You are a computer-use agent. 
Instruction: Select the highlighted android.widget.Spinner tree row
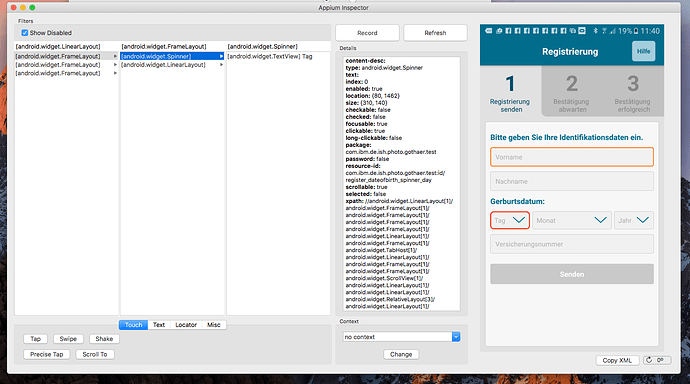(172, 56)
